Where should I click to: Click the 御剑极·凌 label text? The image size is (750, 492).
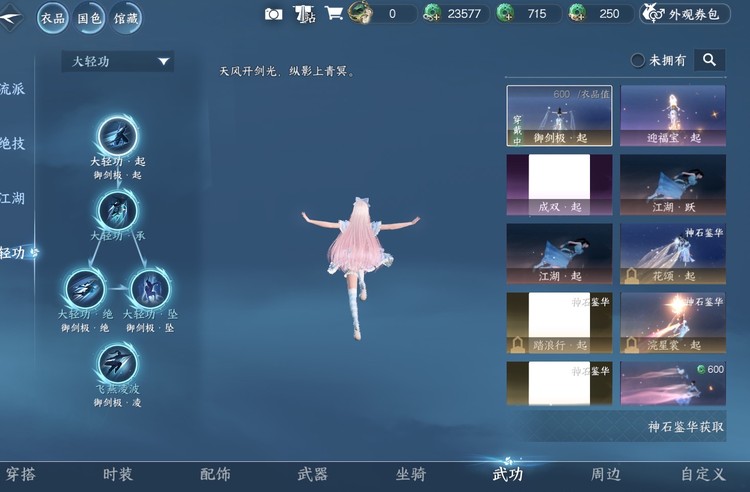click(118, 403)
